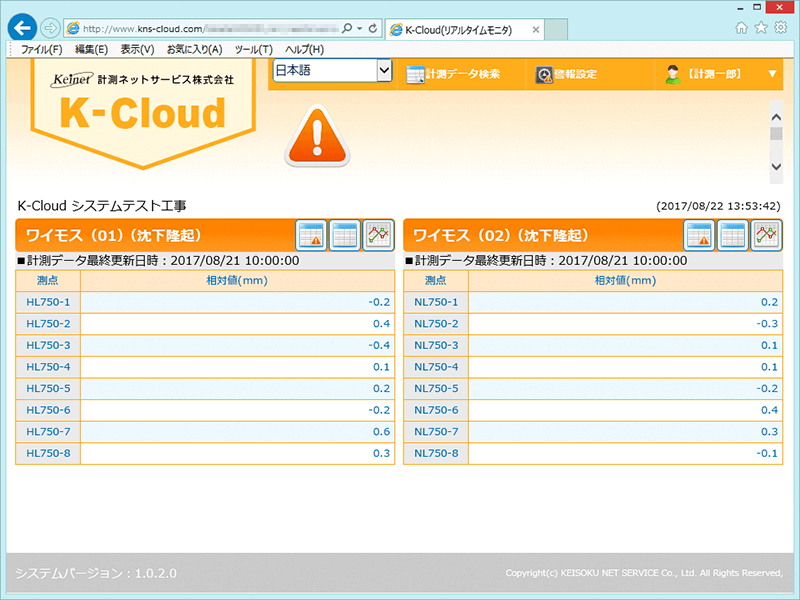Open the address bar history dropdown arrow

[360, 29]
